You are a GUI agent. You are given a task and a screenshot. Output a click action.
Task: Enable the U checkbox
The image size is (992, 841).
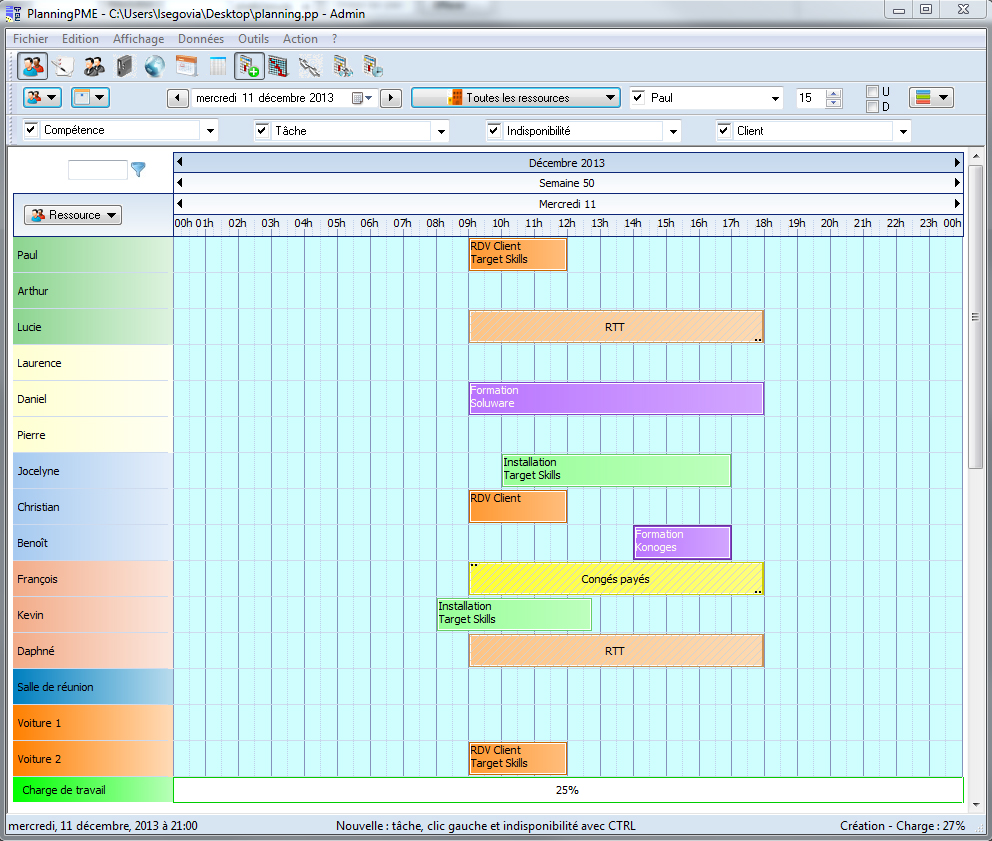coord(872,91)
